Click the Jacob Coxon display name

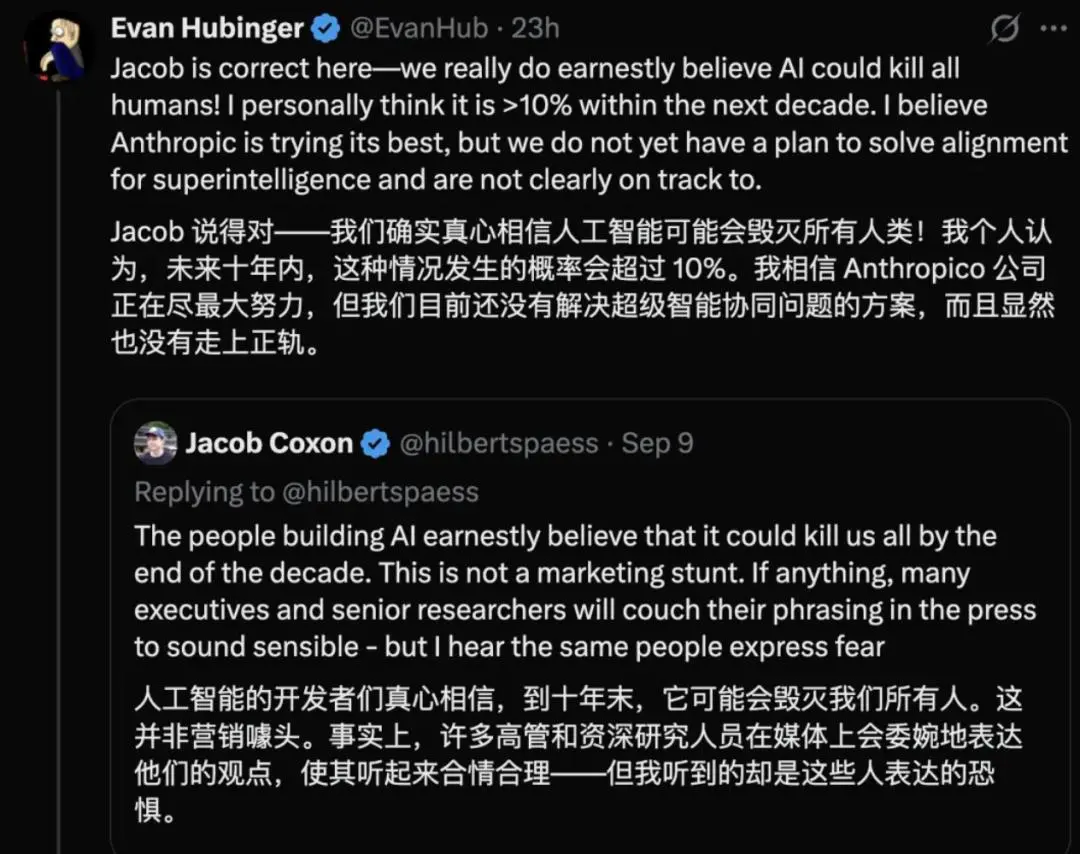(x=269, y=444)
